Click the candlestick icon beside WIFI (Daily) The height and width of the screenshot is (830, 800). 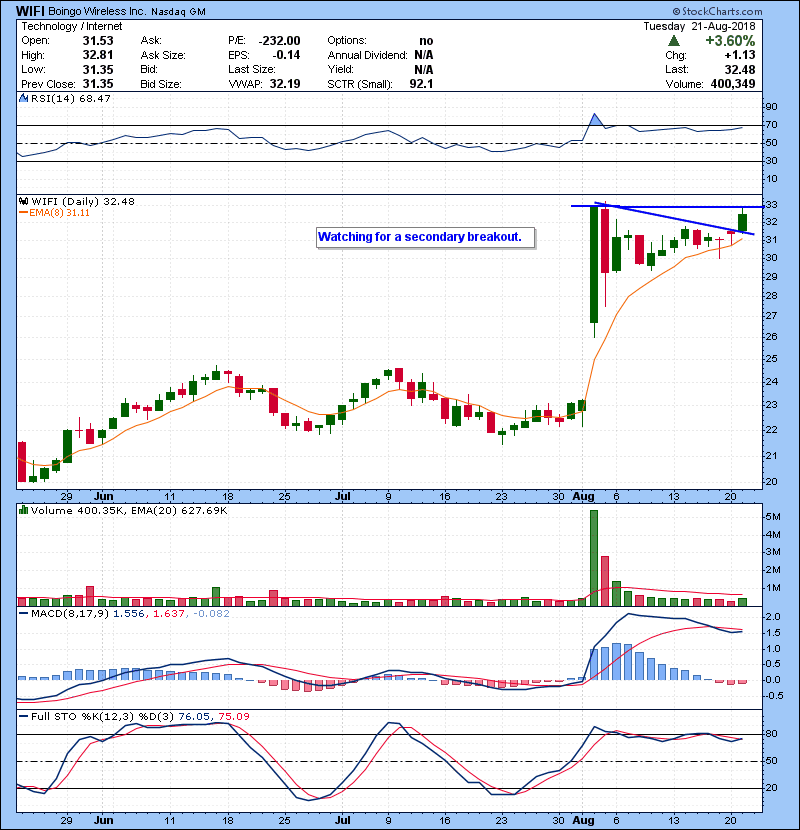click(23, 201)
